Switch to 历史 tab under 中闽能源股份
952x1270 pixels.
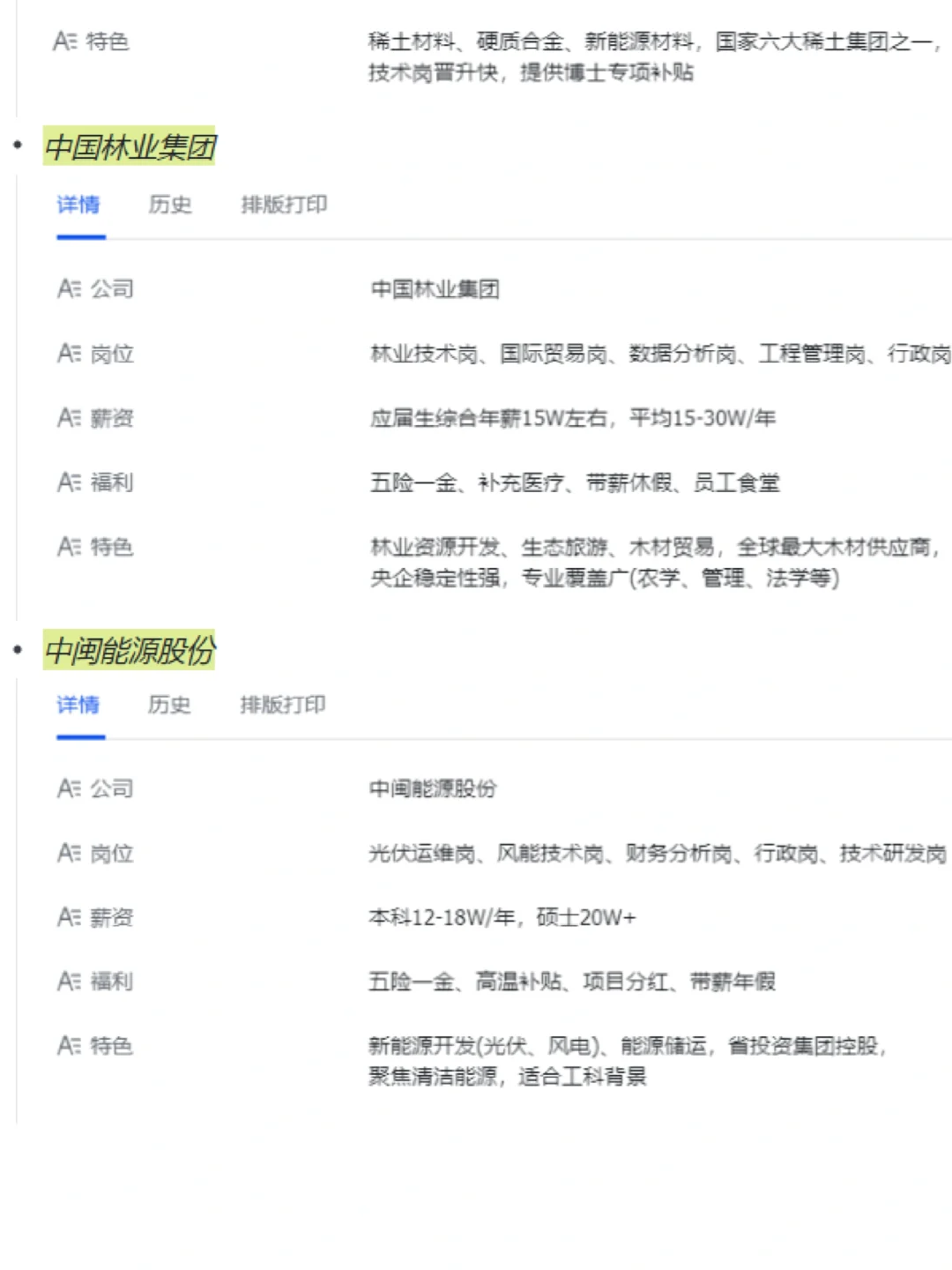point(169,705)
